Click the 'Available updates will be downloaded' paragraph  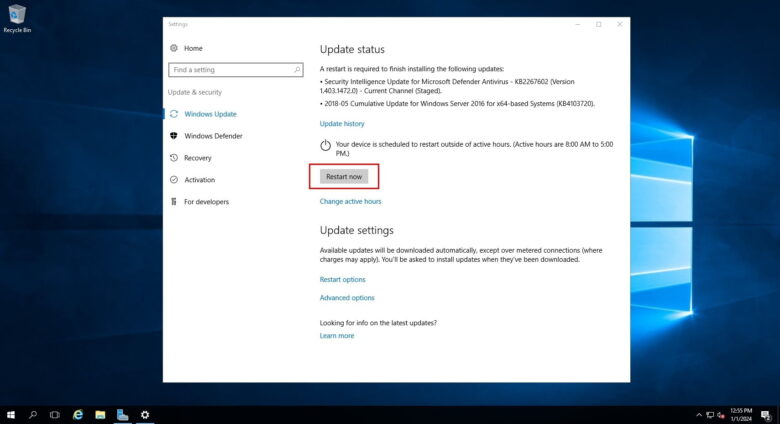point(461,255)
